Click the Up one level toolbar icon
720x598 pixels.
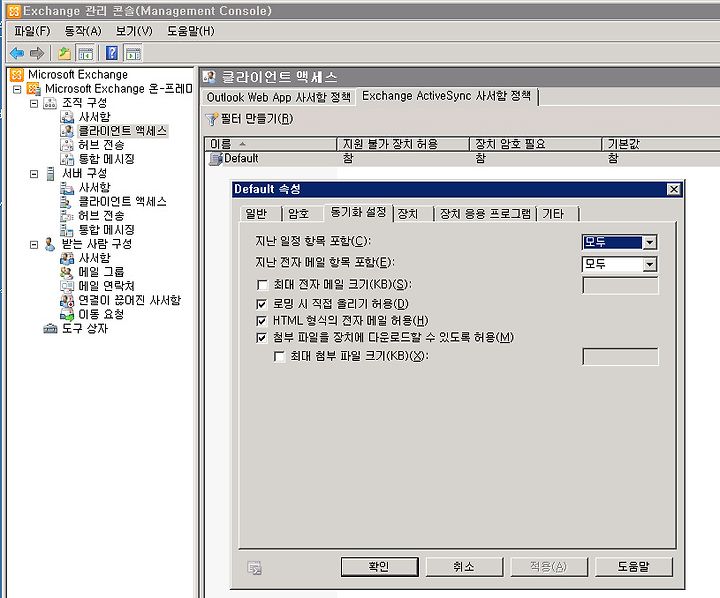64,53
